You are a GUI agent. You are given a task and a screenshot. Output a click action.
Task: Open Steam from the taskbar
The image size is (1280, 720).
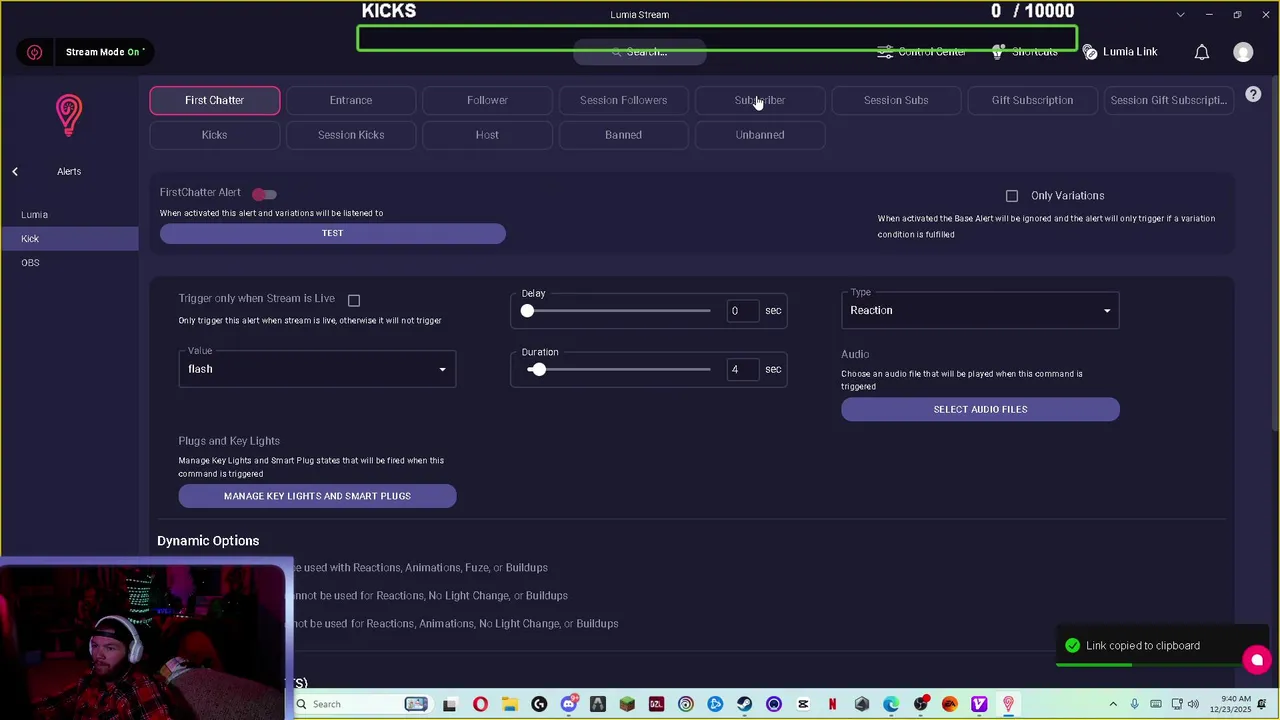tap(744, 704)
